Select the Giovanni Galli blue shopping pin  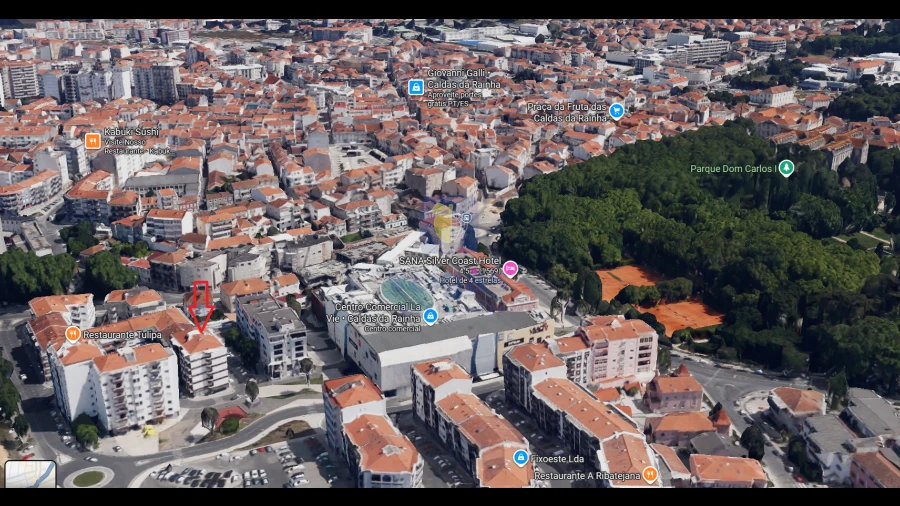coord(415,88)
